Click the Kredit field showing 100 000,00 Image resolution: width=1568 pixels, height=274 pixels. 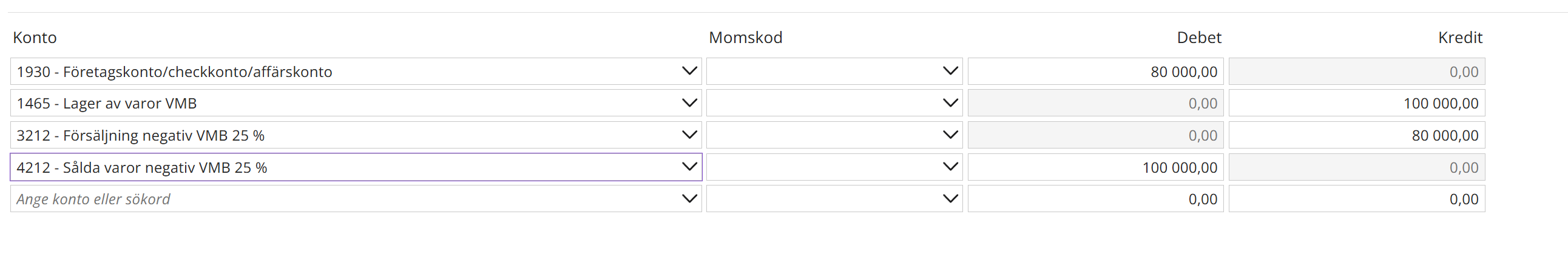coord(1356,103)
